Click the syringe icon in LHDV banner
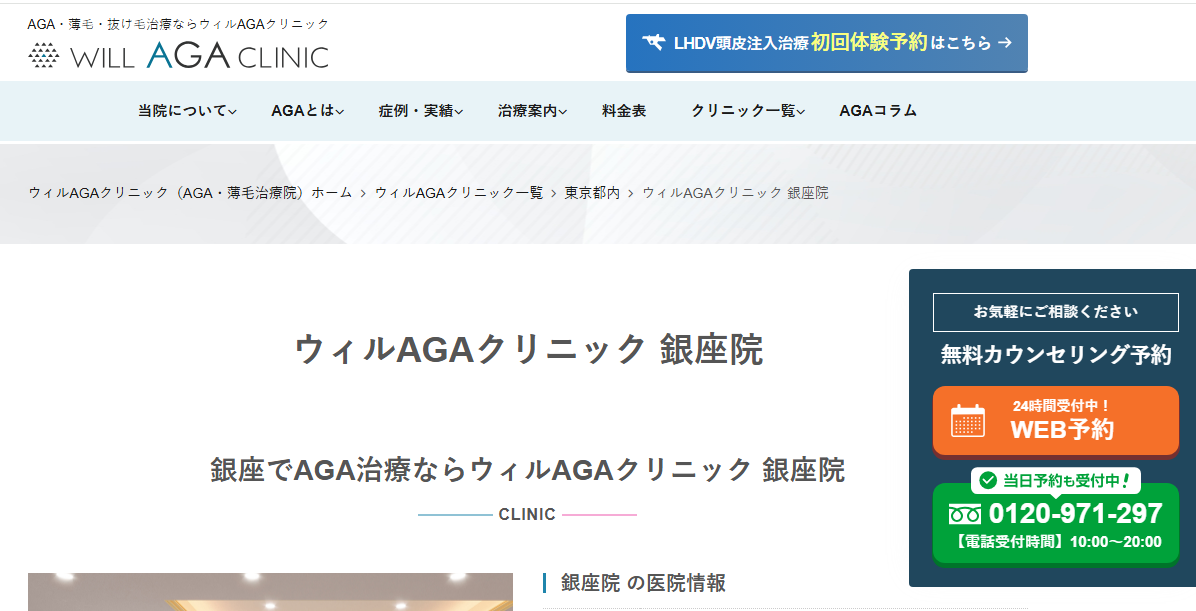 (x=654, y=43)
